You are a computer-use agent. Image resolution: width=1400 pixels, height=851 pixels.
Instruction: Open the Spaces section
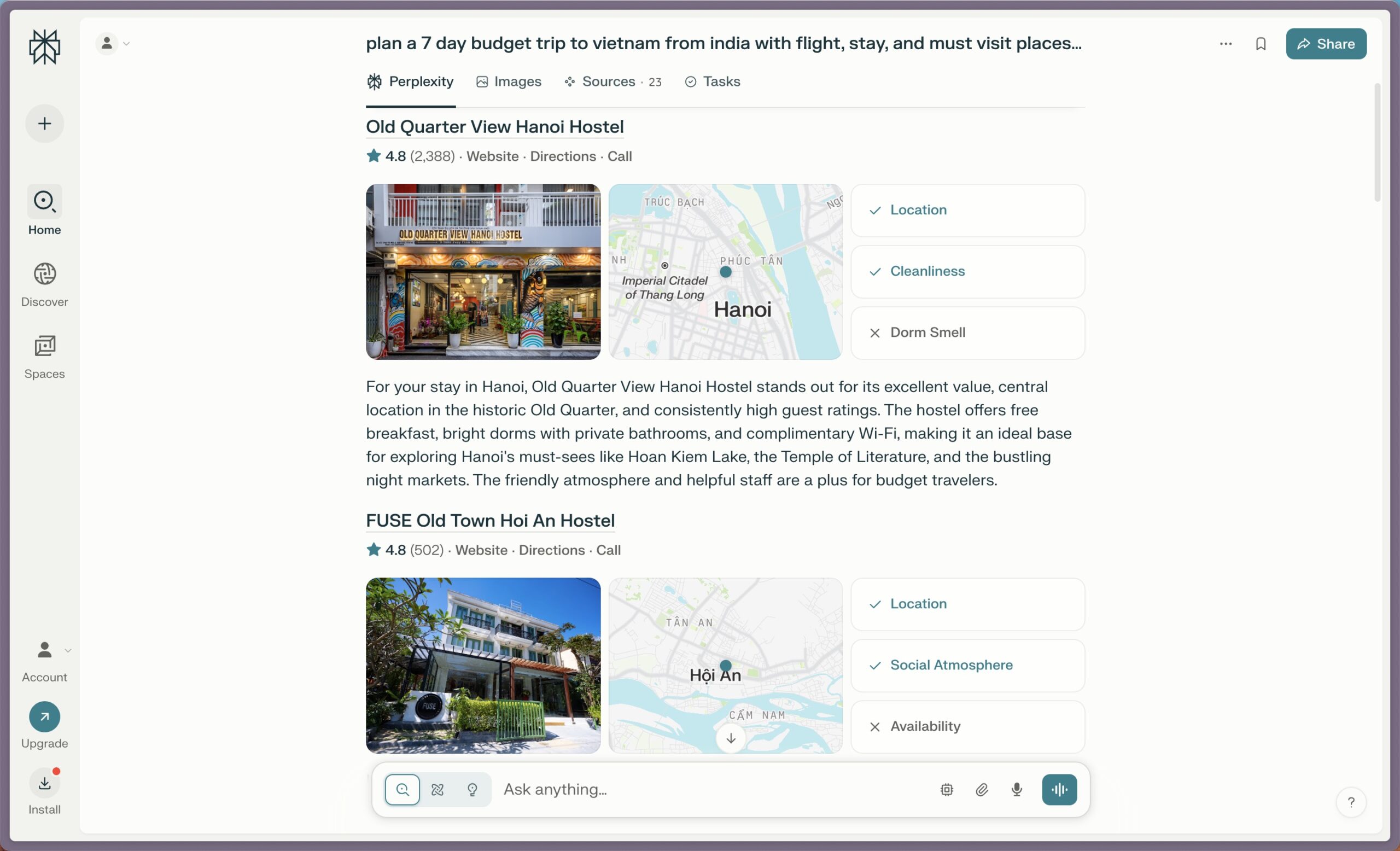tap(44, 357)
